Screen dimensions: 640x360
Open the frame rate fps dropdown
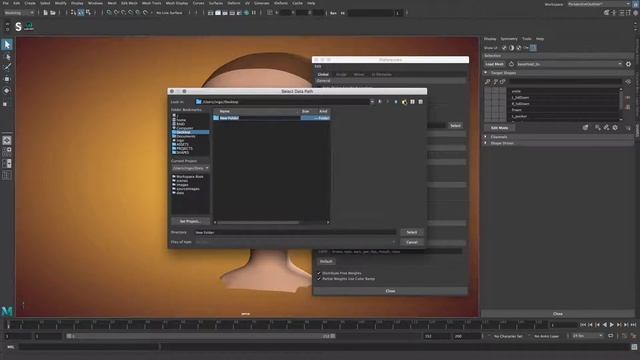[587, 336]
